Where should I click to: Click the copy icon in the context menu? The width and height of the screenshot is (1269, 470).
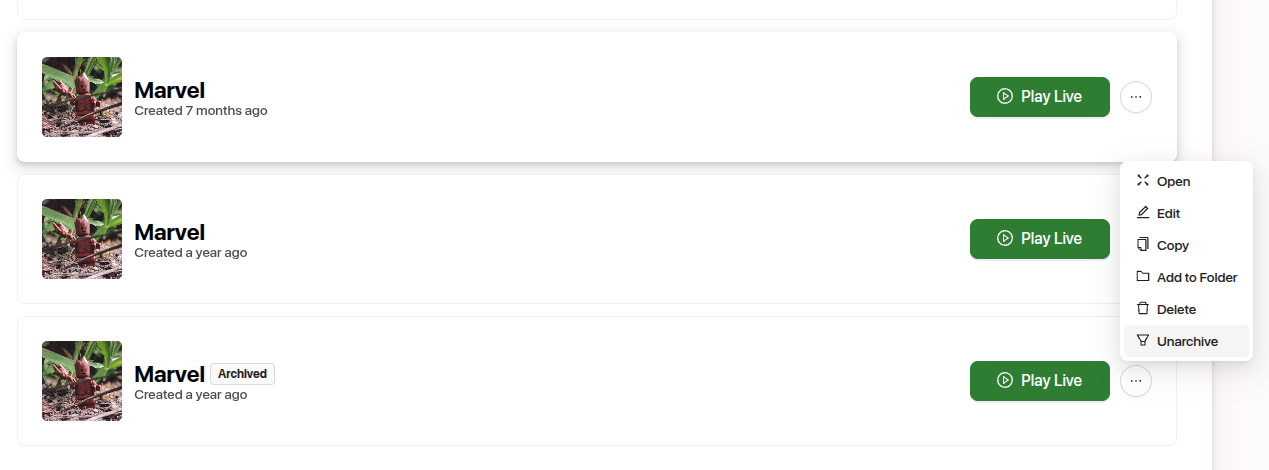[1143, 245]
